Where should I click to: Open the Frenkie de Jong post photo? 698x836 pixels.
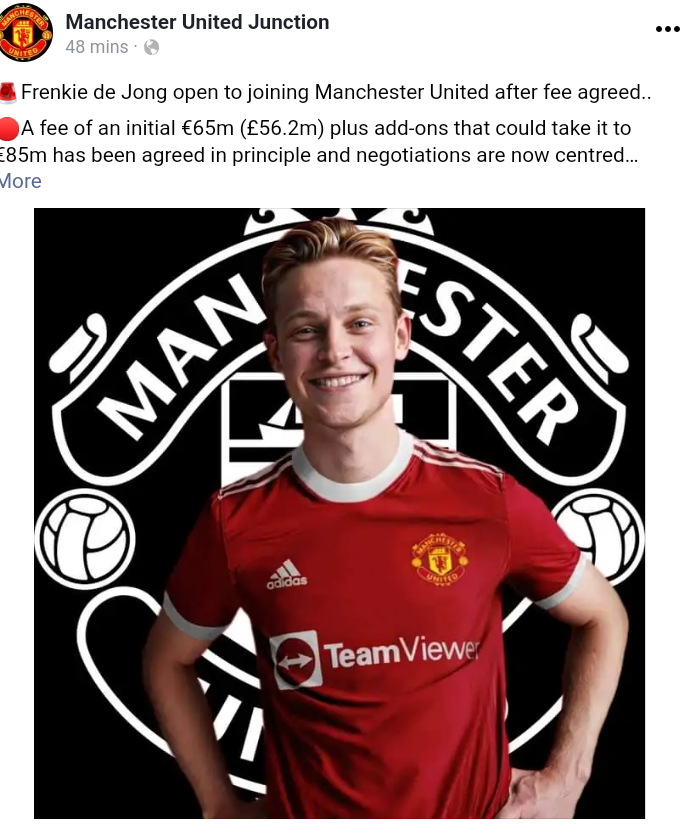coord(339,513)
